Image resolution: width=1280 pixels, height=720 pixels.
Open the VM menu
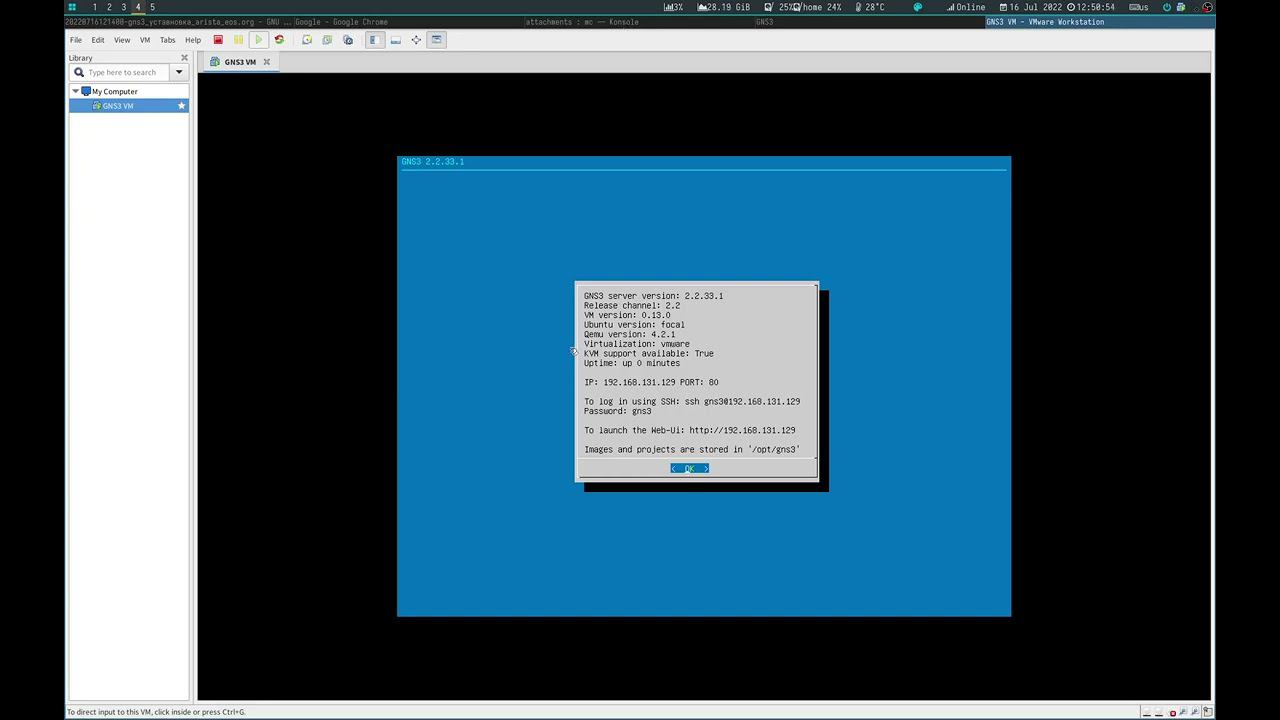pyautogui.click(x=145, y=40)
